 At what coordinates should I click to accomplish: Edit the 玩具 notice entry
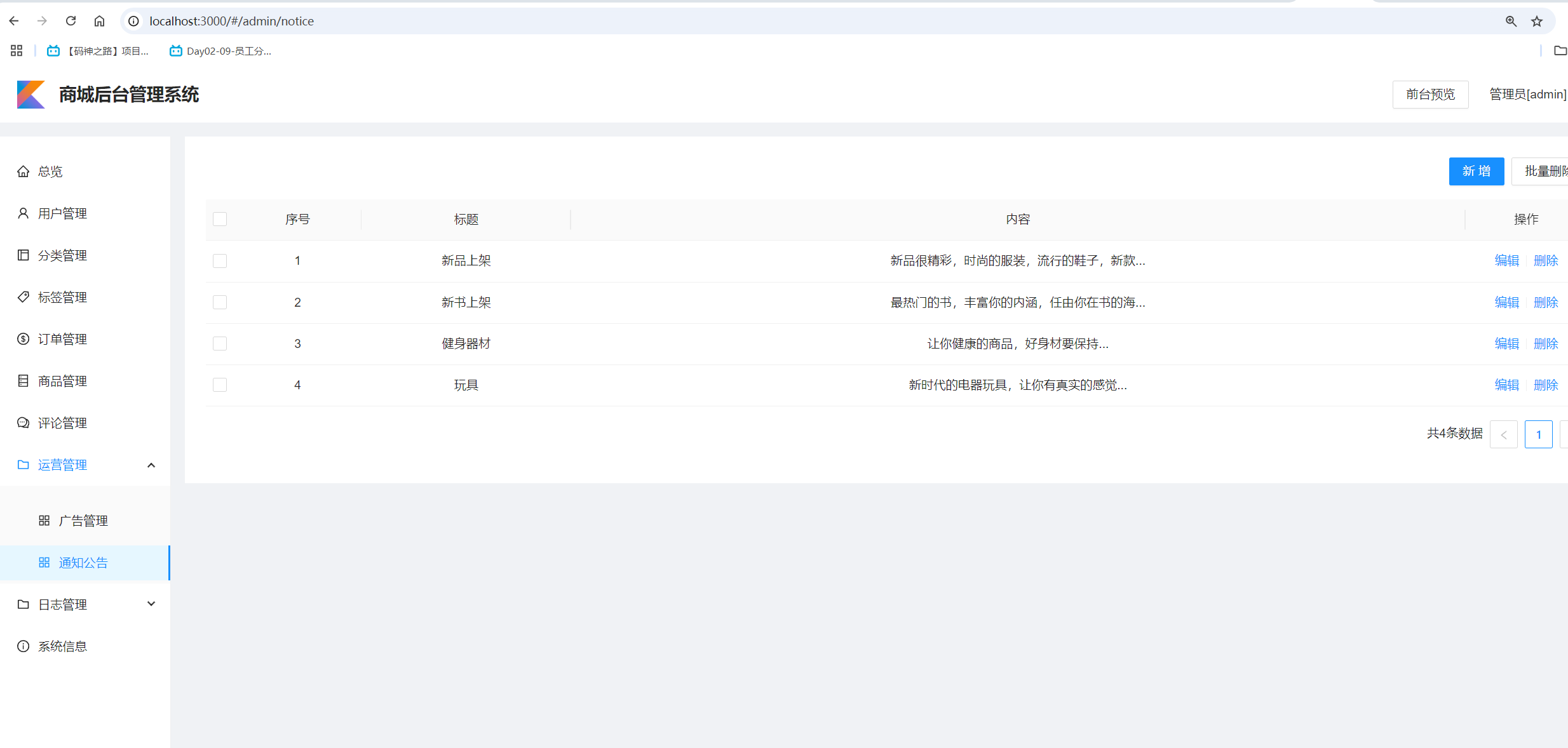point(1506,384)
